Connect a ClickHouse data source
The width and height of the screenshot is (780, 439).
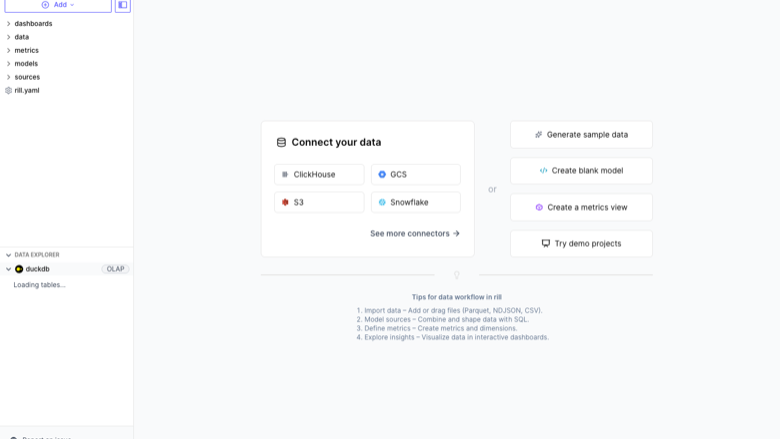point(319,175)
